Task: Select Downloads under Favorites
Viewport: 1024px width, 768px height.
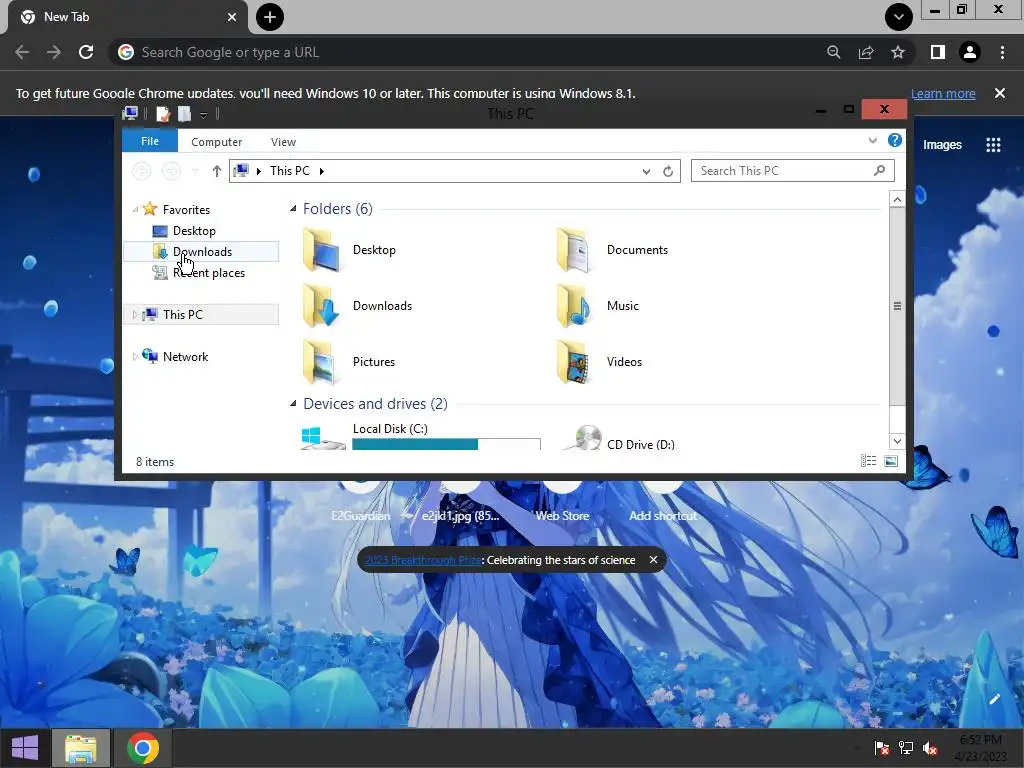Action: tap(201, 252)
